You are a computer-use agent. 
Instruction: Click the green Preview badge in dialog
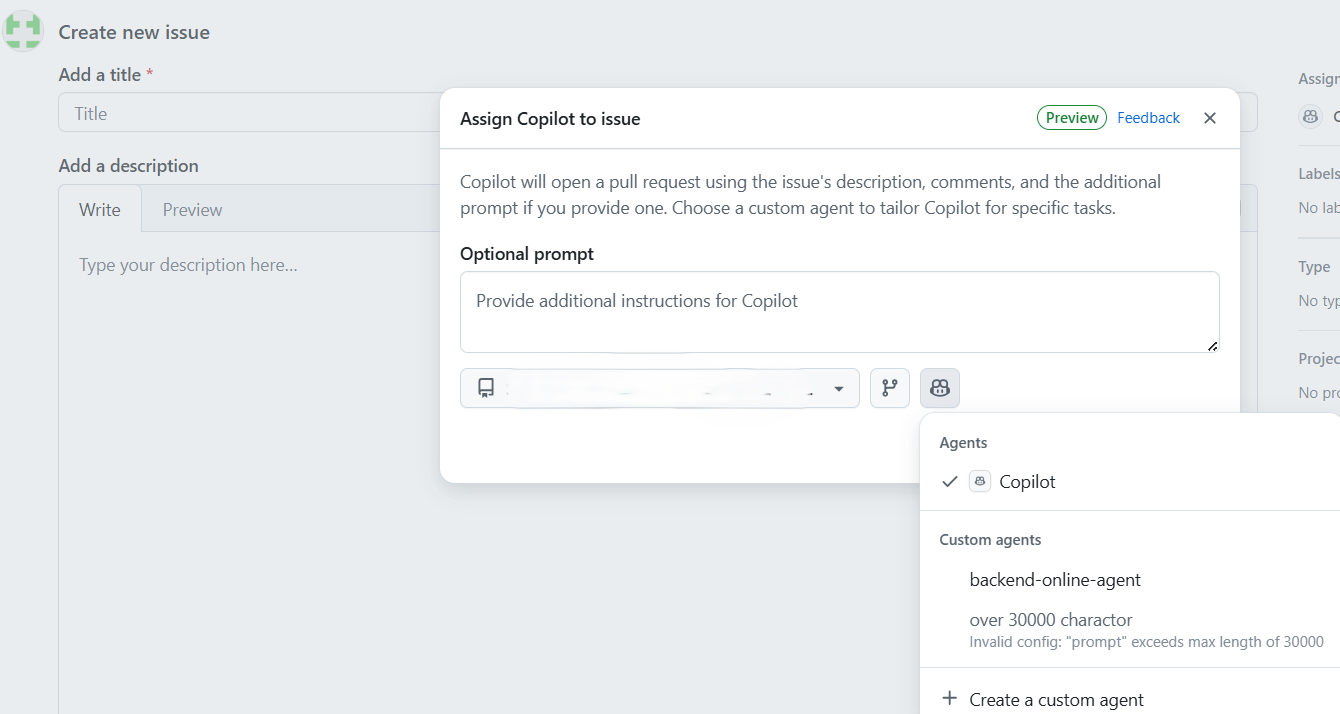pyautogui.click(x=1071, y=118)
